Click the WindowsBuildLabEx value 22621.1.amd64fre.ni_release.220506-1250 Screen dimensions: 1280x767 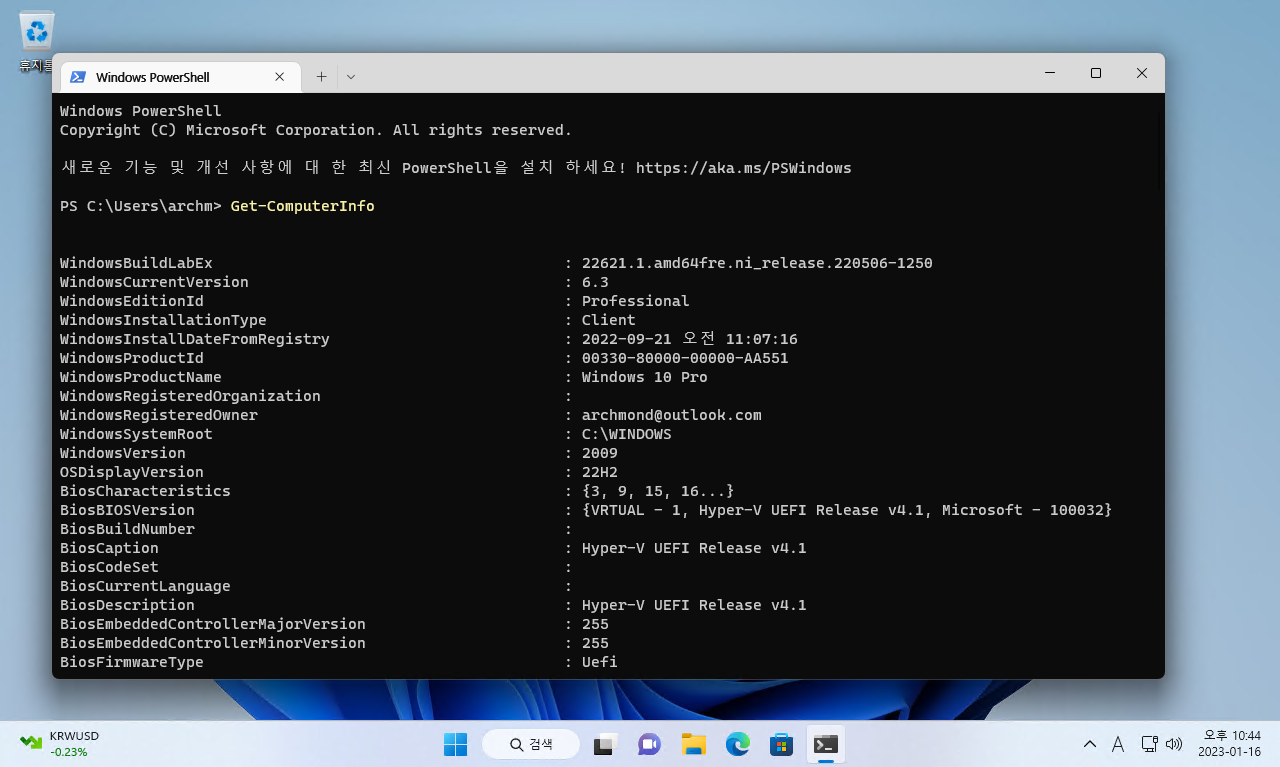tap(757, 263)
